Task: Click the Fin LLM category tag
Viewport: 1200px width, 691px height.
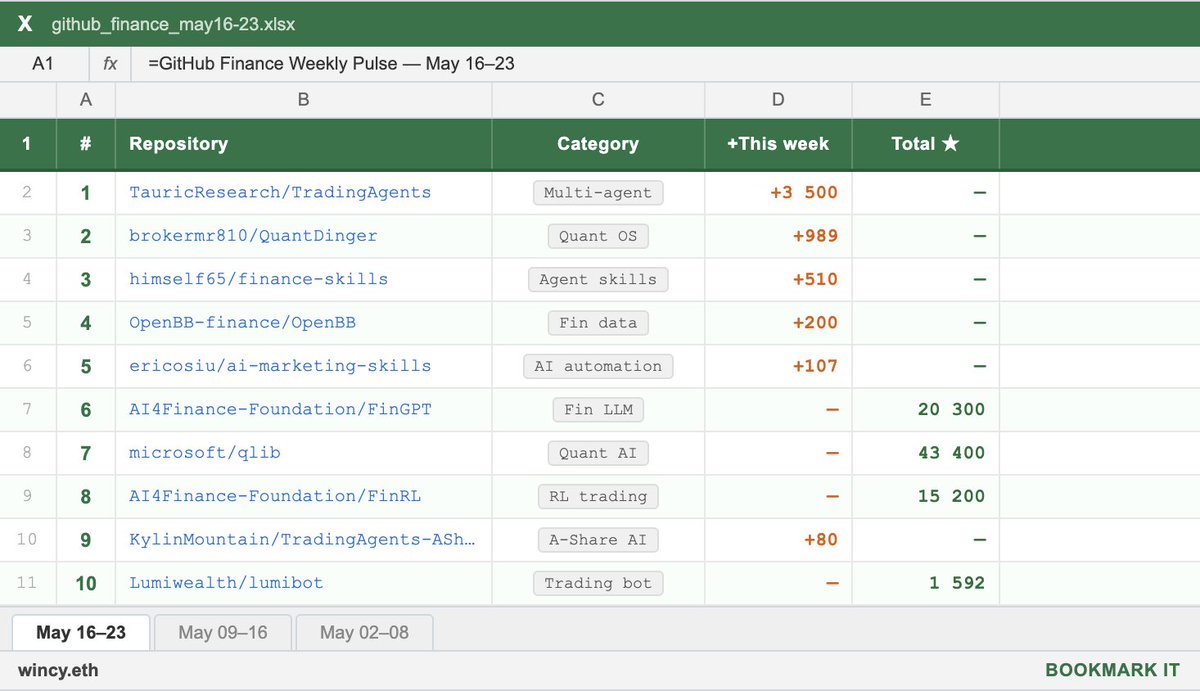Action: 598,409
